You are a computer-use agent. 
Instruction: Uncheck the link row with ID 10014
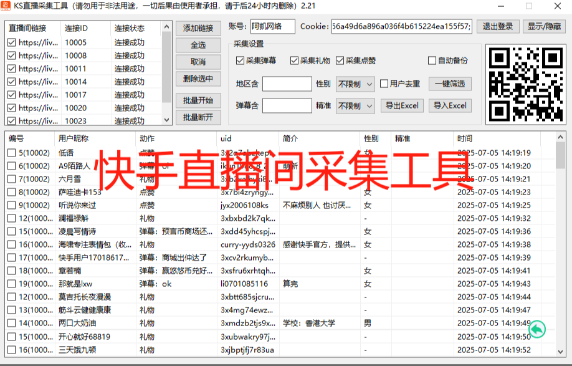[x=11, y=82]
